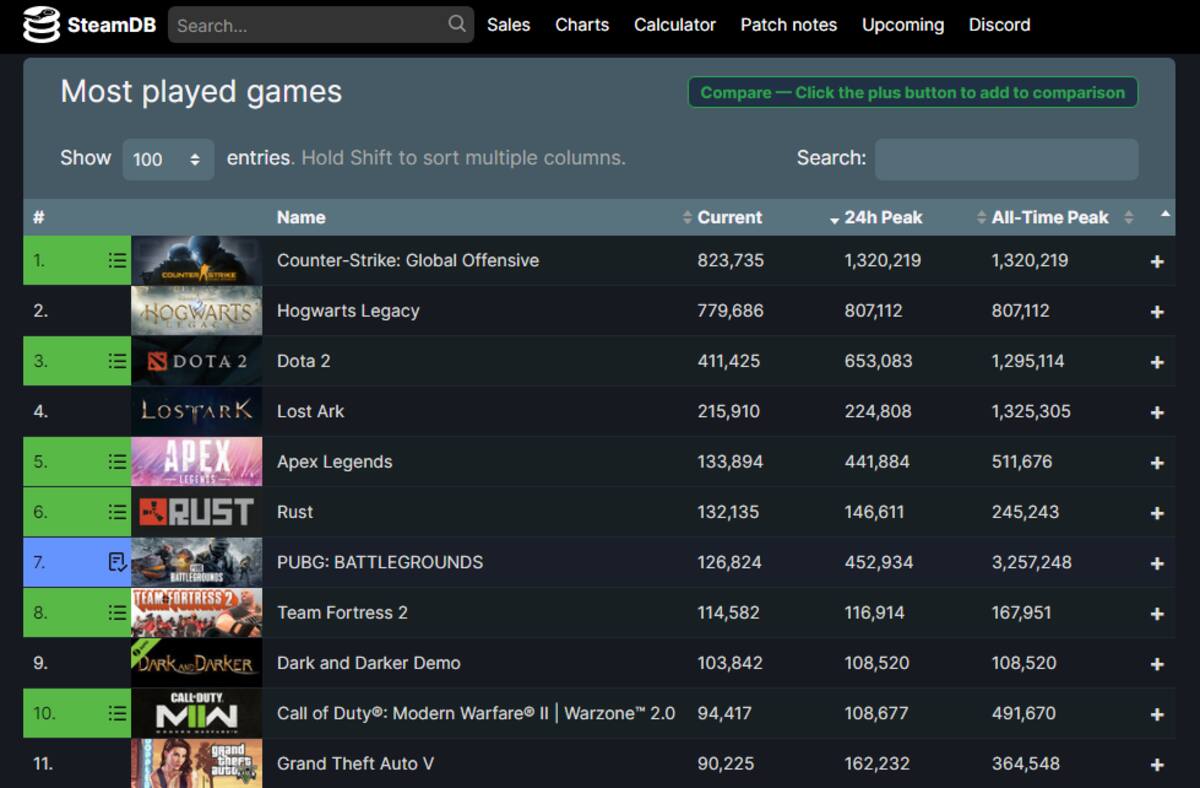Open Dark and Darker Demo link
This screenshot has width=1200, height=788.
[369, 663]
